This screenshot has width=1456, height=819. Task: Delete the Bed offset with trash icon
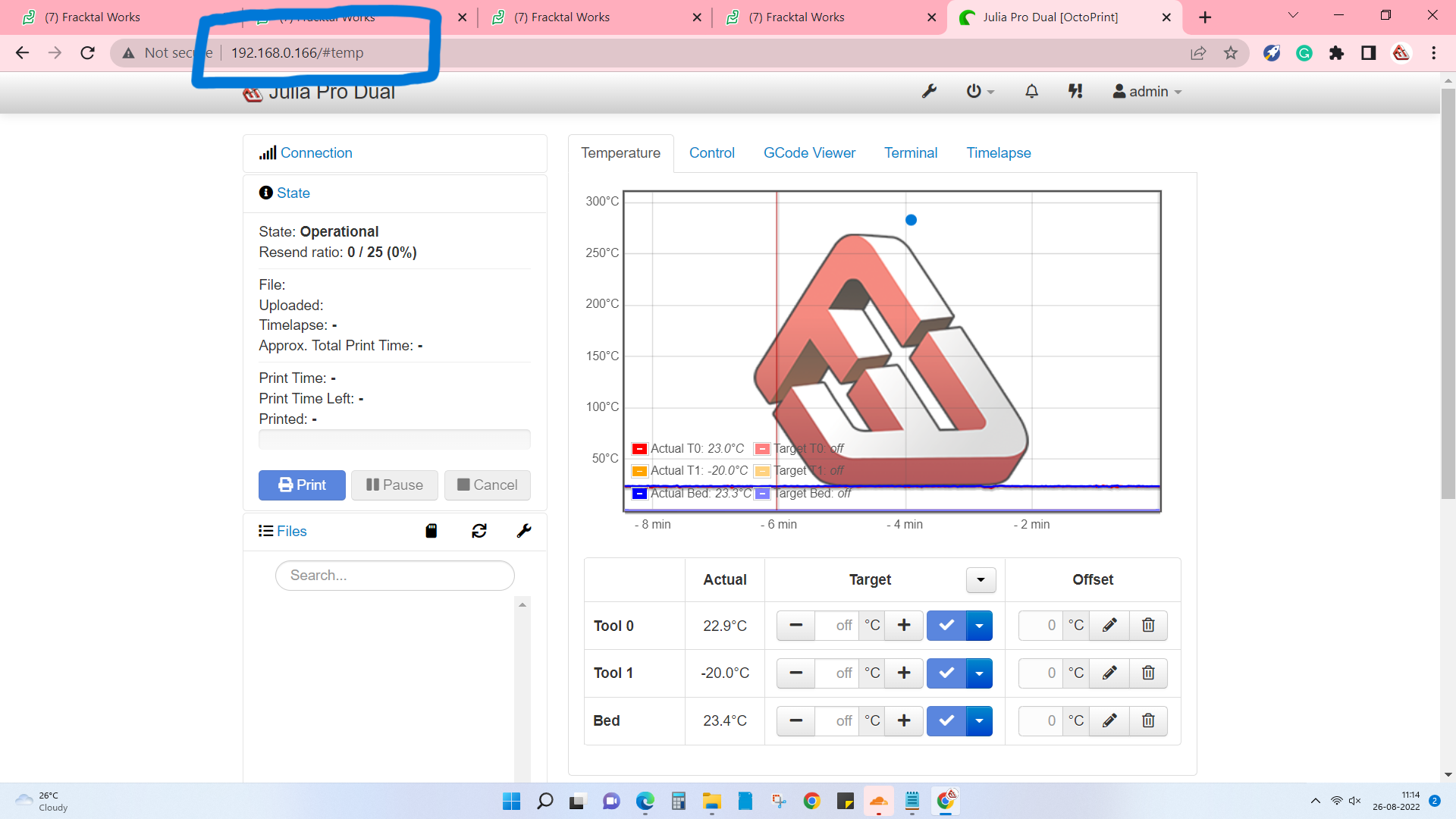(1148, 721)
